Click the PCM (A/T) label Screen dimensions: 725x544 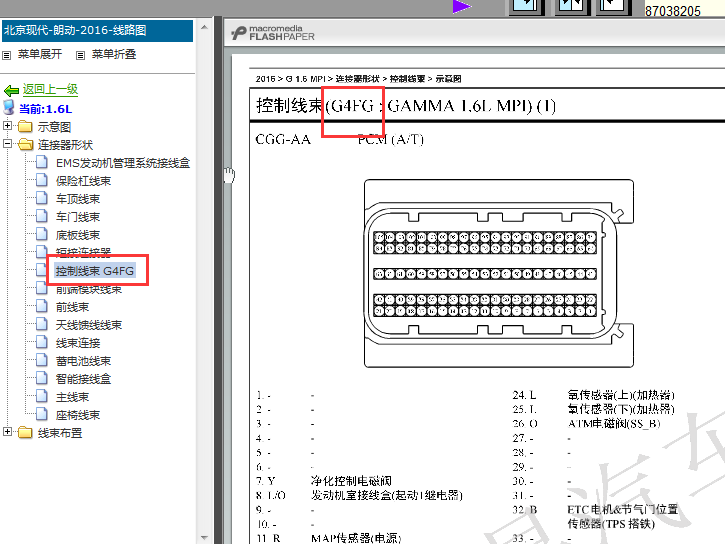pos(391,140)
